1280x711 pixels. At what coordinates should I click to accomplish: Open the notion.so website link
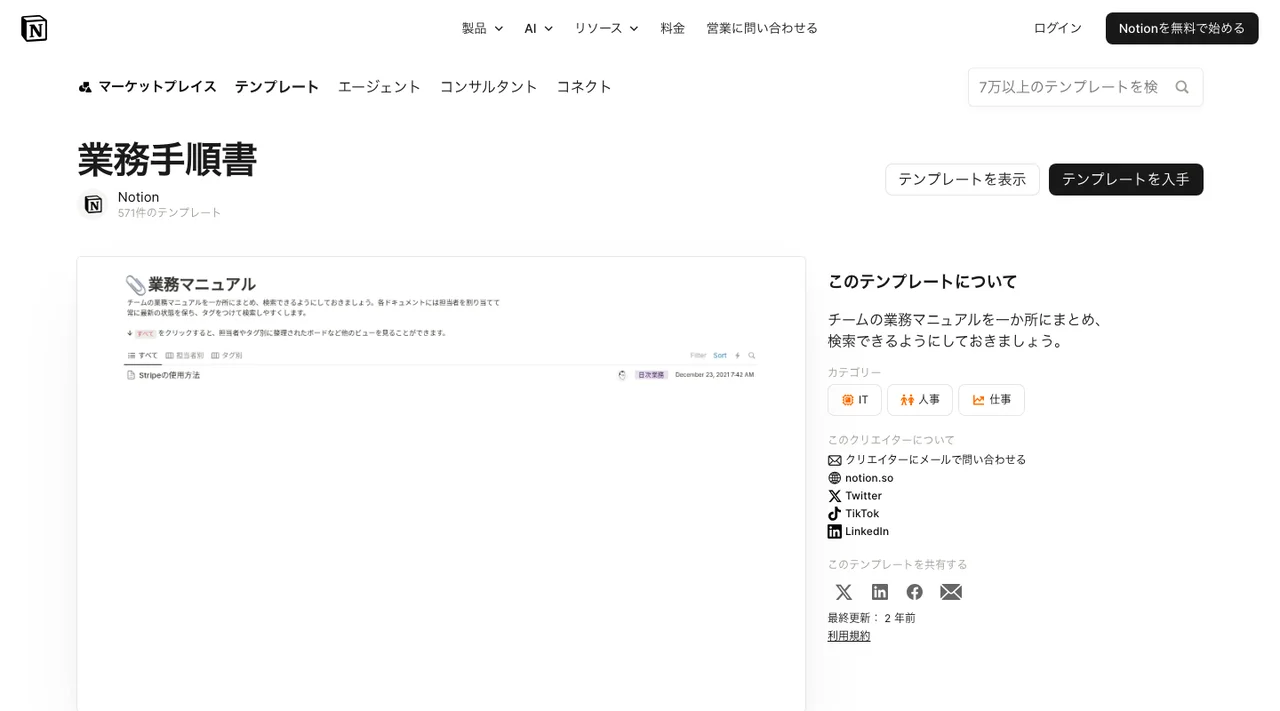coord(861,478)
